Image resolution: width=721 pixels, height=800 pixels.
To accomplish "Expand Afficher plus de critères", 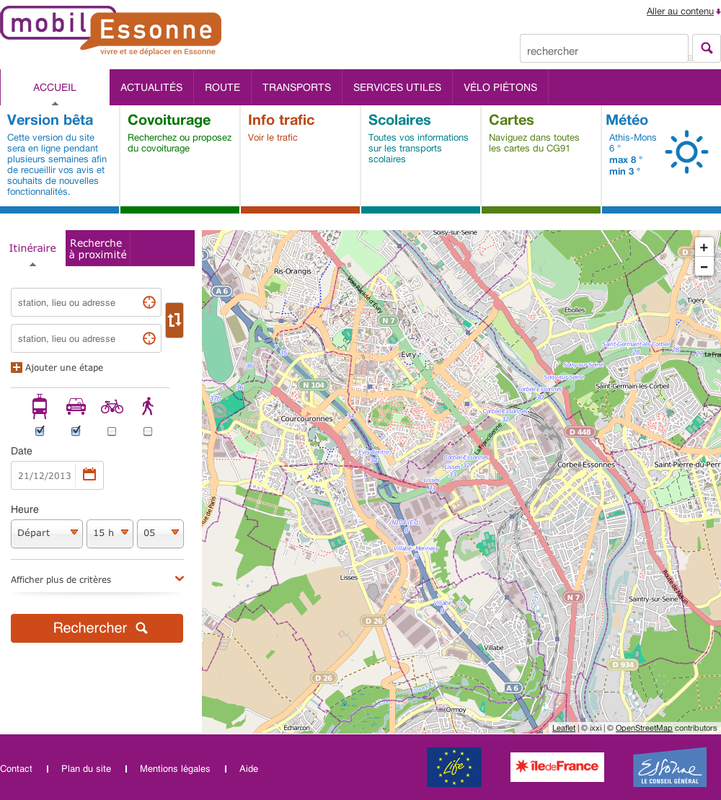I will [97, 579].
